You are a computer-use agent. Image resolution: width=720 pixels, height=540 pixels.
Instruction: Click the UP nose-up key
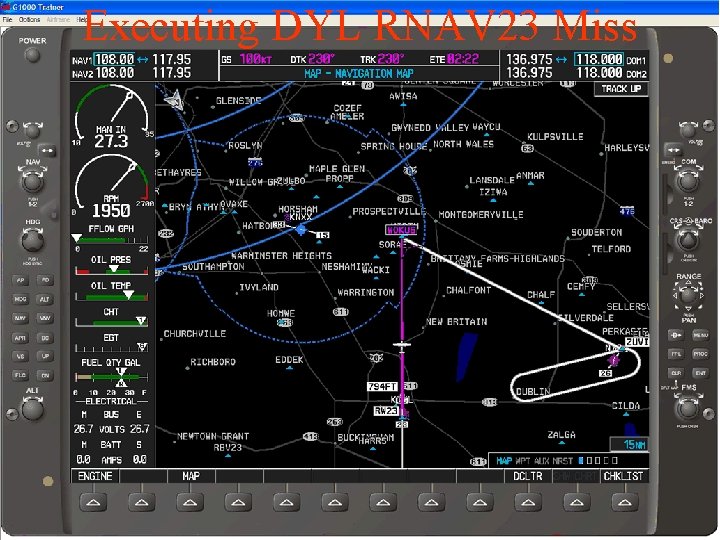point(45,356)
